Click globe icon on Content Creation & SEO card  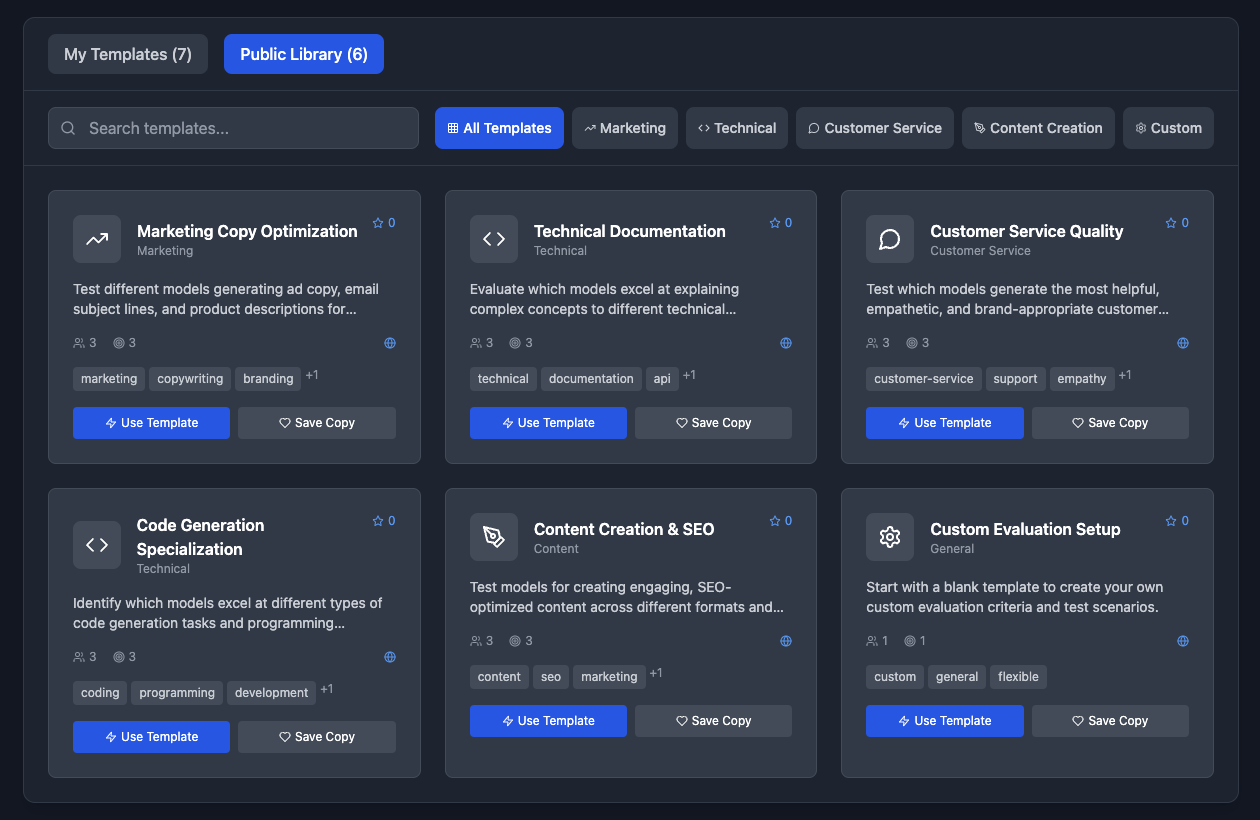[786, 641]
